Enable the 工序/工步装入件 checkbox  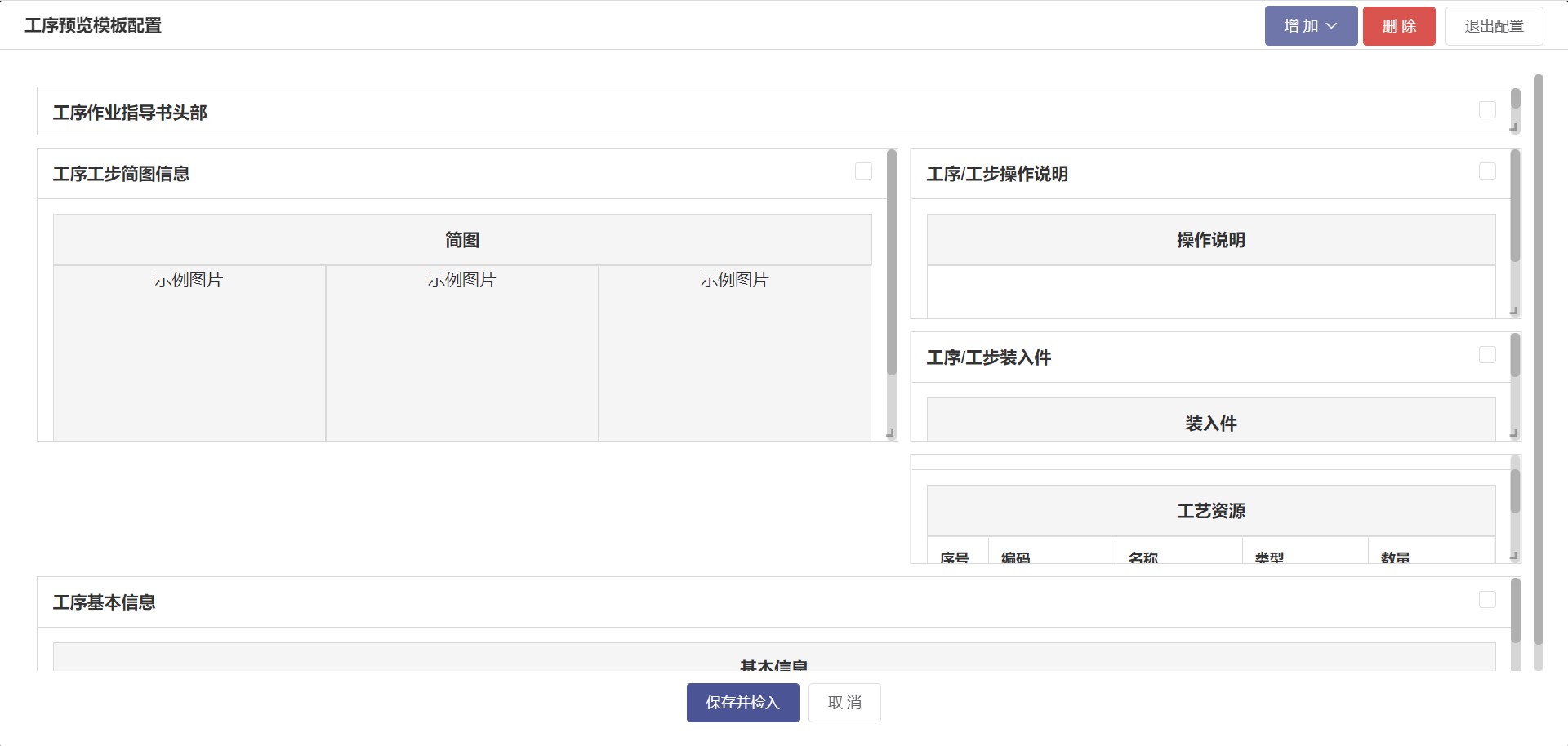point(1487,355)
